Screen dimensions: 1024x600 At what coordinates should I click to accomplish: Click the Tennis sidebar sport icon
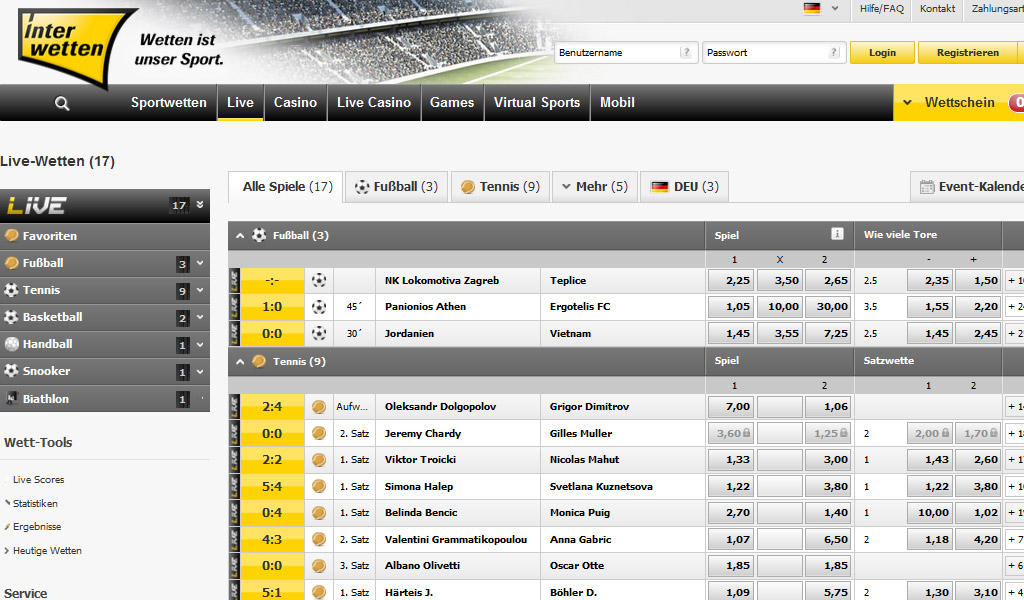(11, 290)
